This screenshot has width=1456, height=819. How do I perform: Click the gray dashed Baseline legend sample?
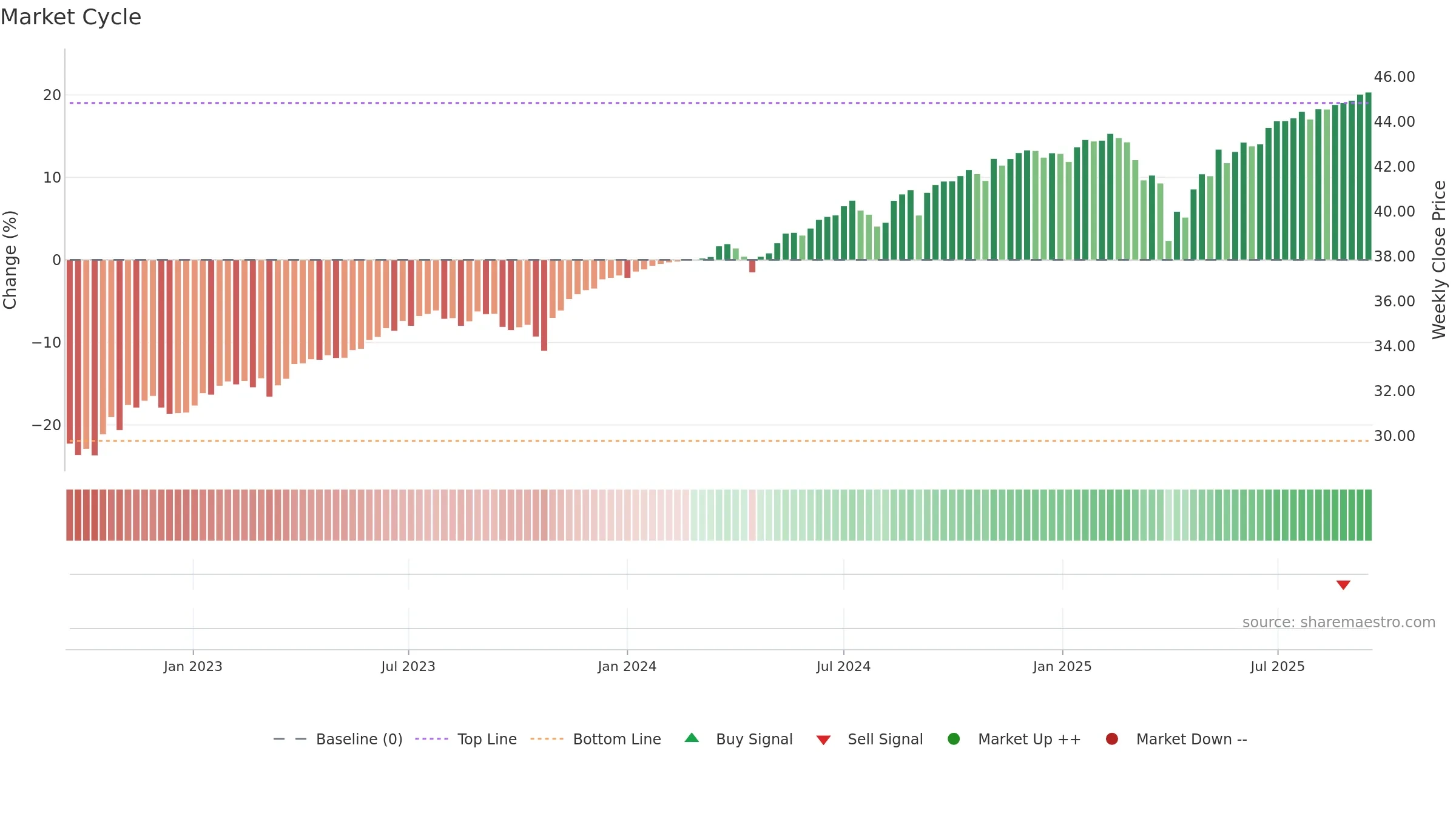290,739
